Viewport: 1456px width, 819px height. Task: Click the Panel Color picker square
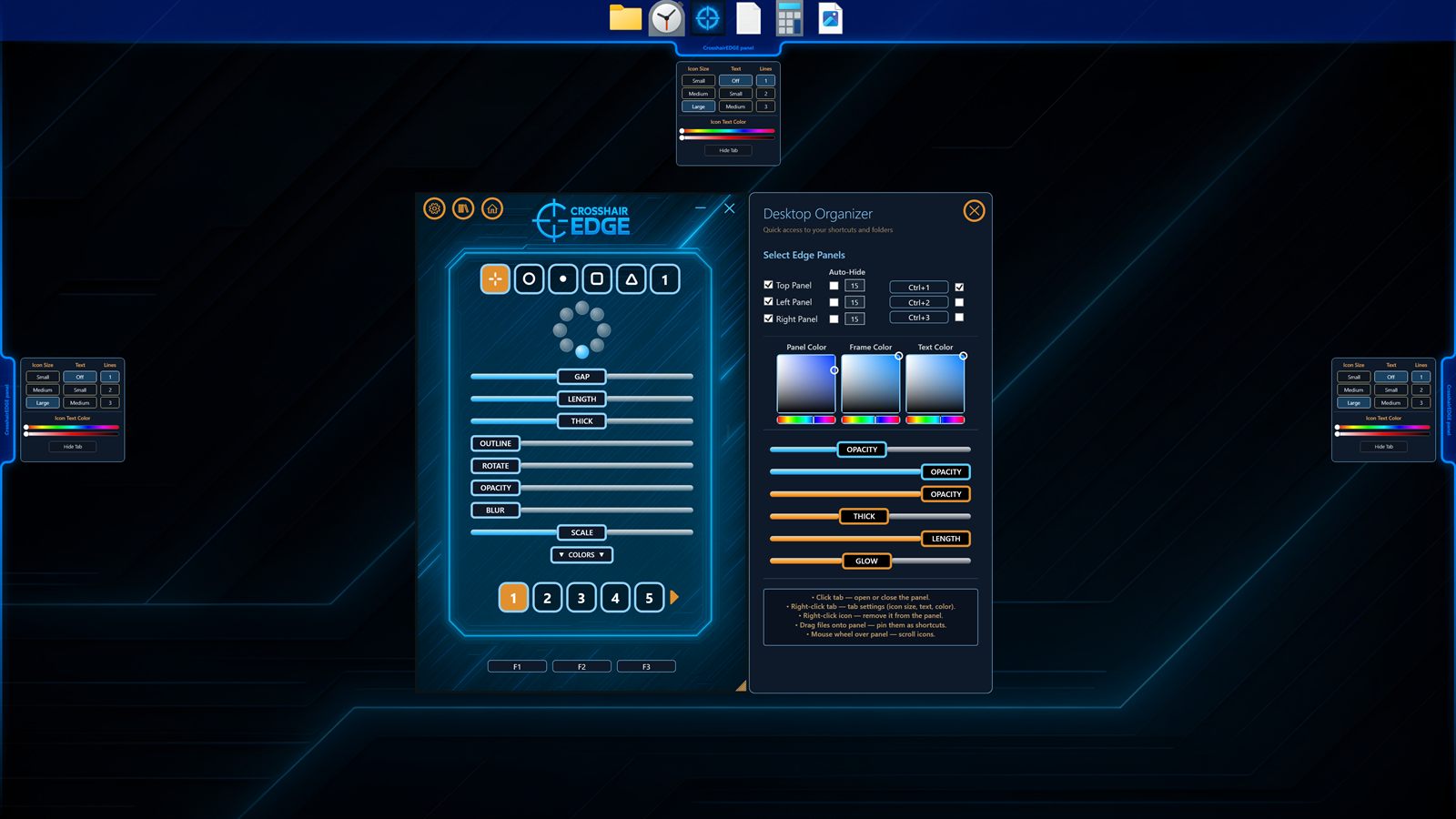806,383
